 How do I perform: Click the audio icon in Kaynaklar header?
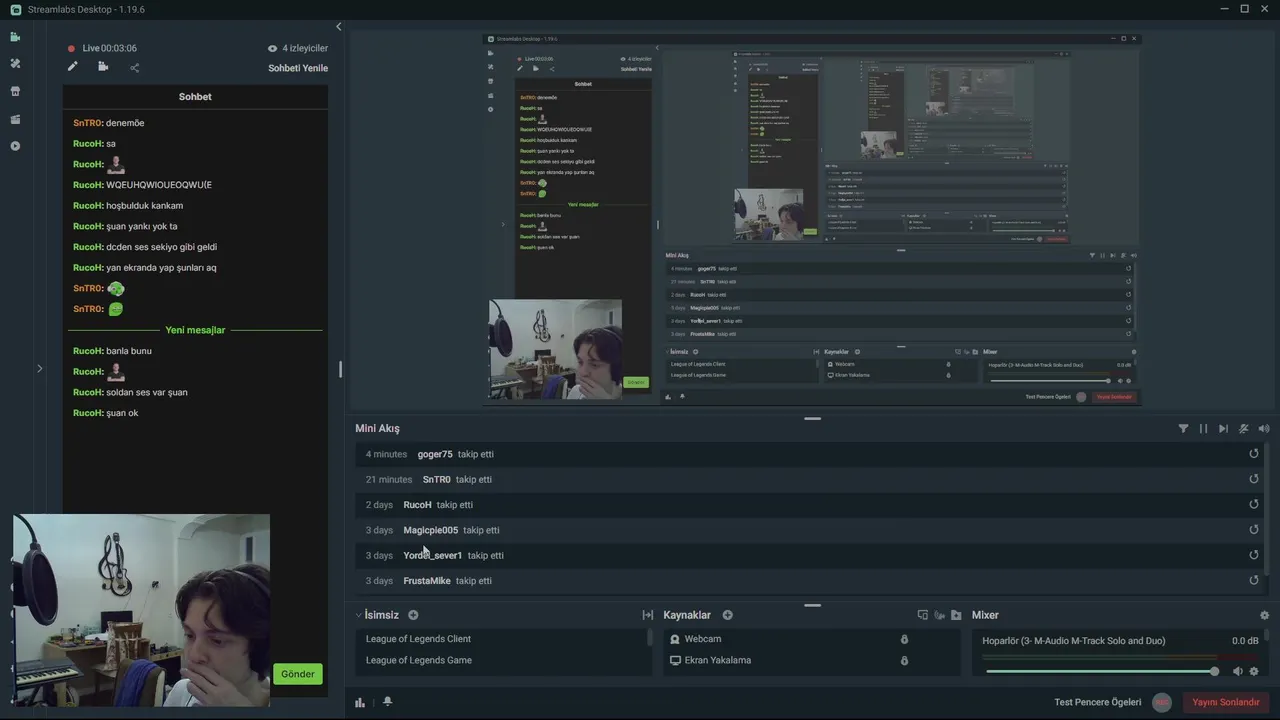click(x=939, y=615)
